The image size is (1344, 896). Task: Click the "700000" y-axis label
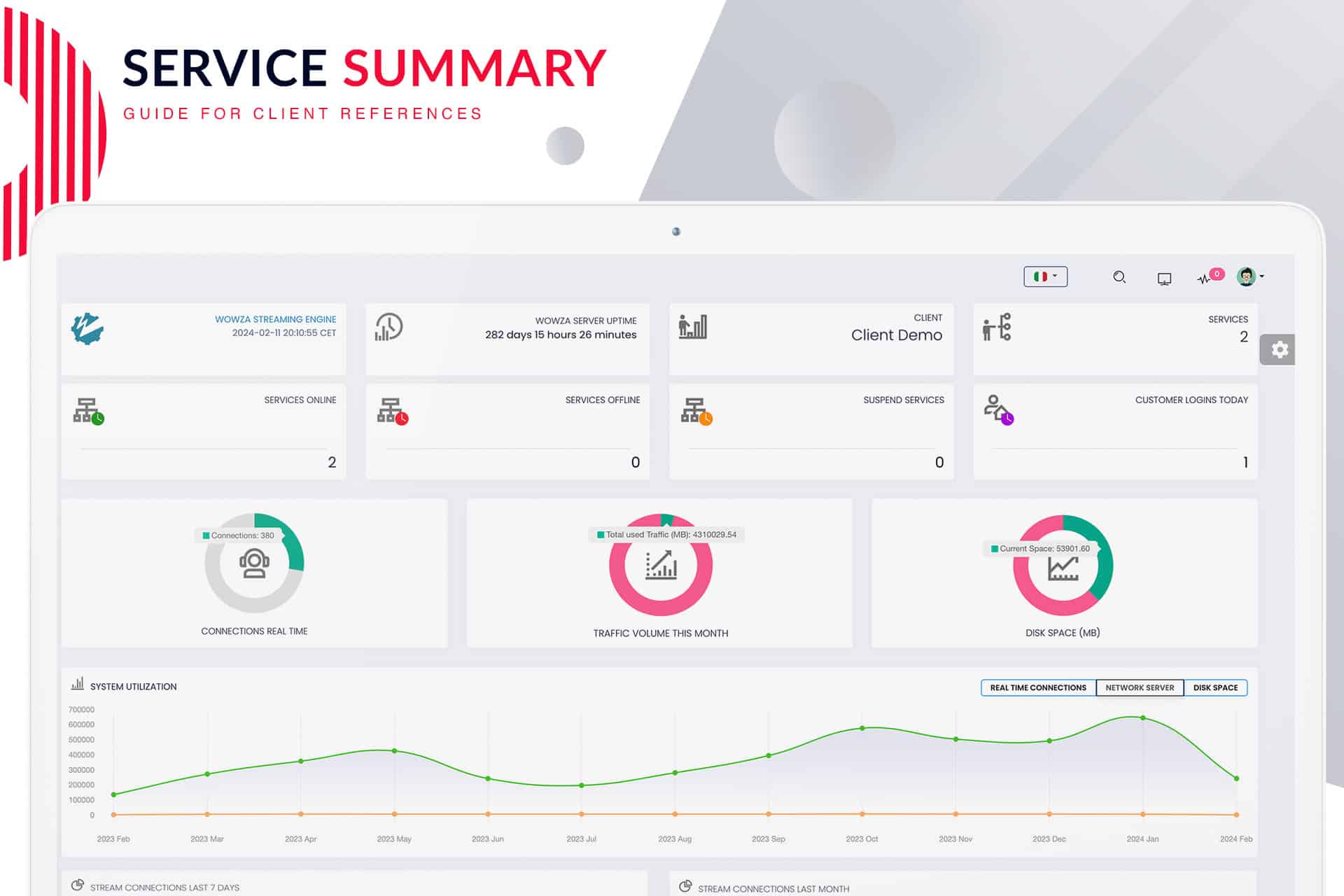(x=81, y=710)
